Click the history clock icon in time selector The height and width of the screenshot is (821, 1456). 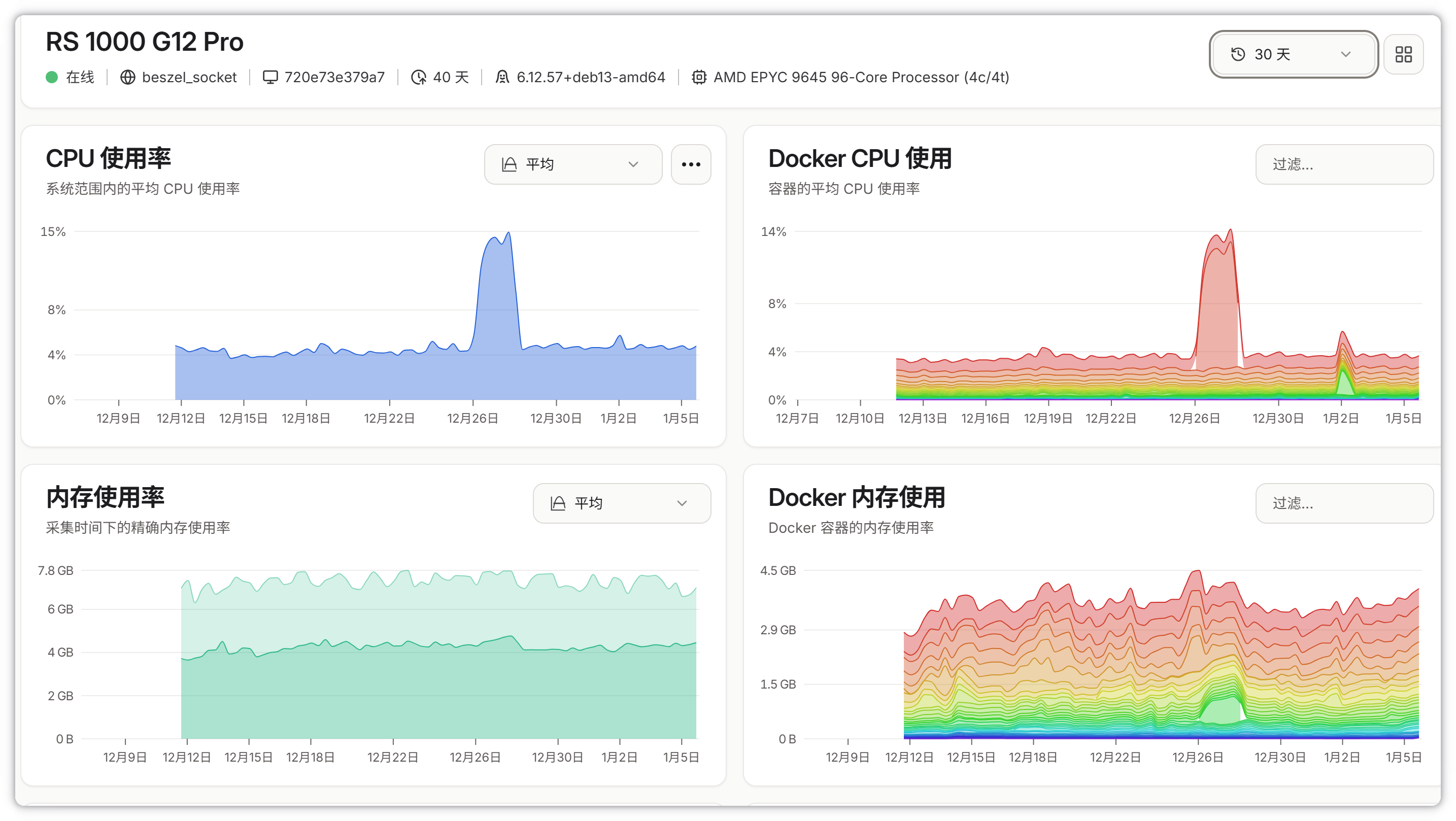click(x=1238, y=54)
